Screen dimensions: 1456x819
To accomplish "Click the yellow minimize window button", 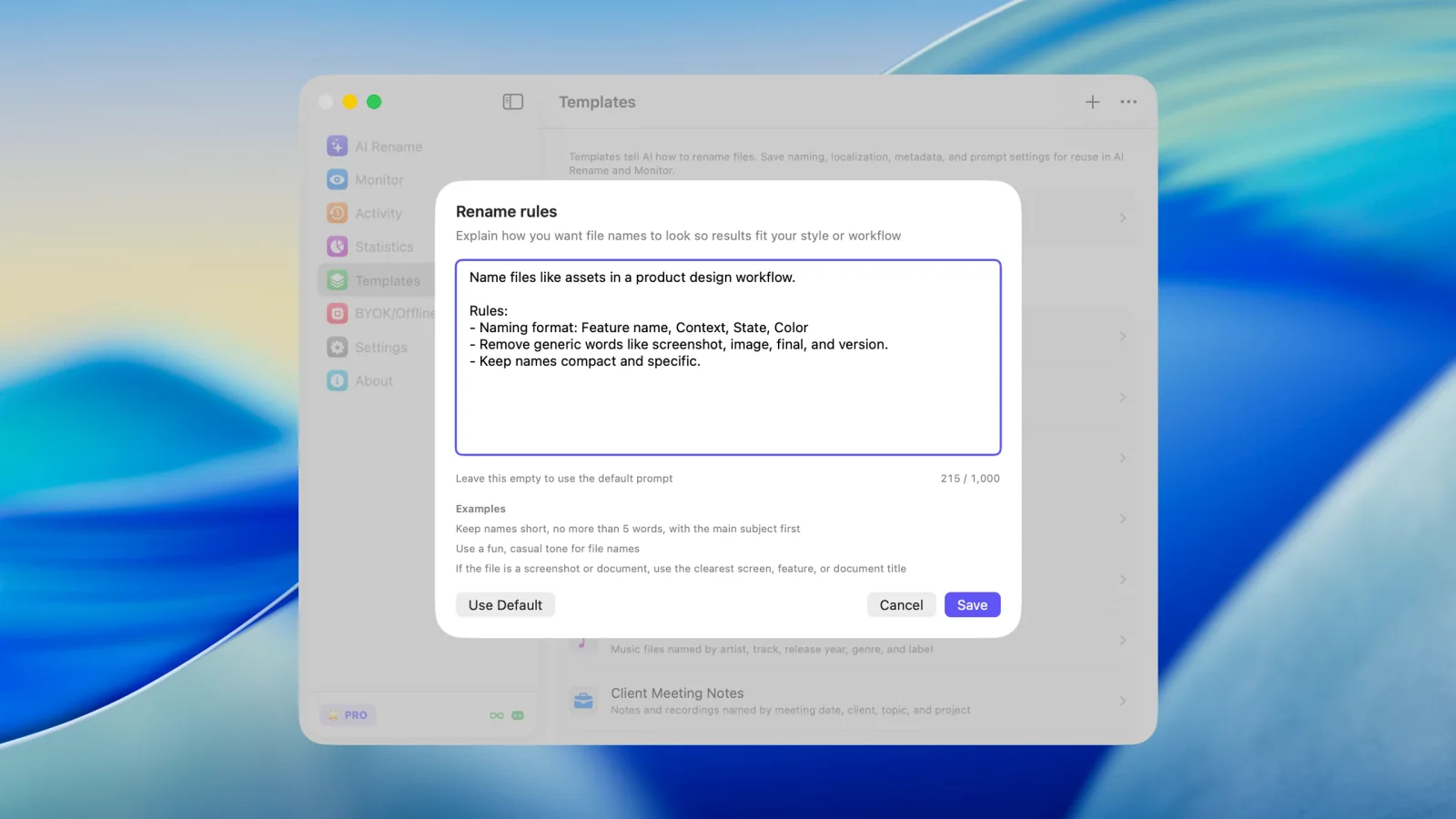I will coord(349,102).
